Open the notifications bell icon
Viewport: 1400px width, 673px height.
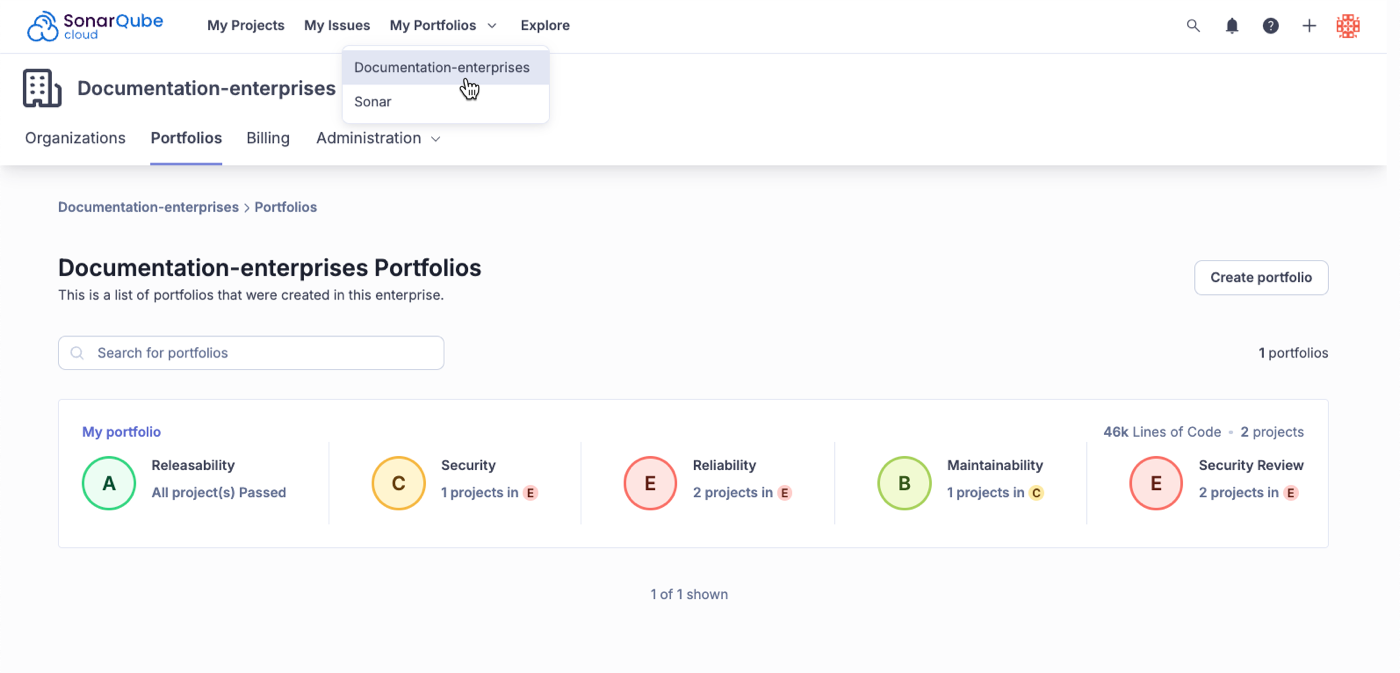point(1232,25)
